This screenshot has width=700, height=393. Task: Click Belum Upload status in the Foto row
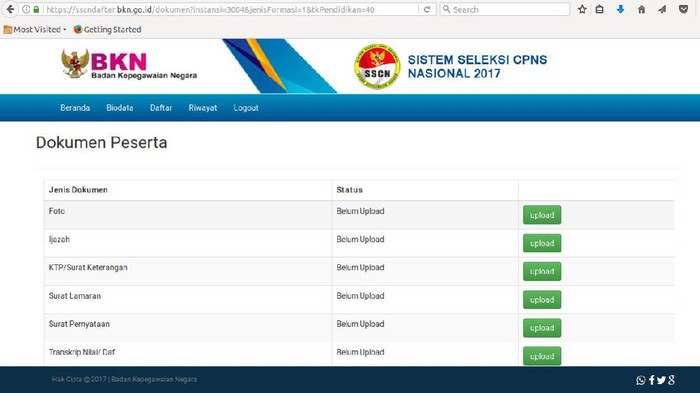pyautogui.click(x=360, y=211)
